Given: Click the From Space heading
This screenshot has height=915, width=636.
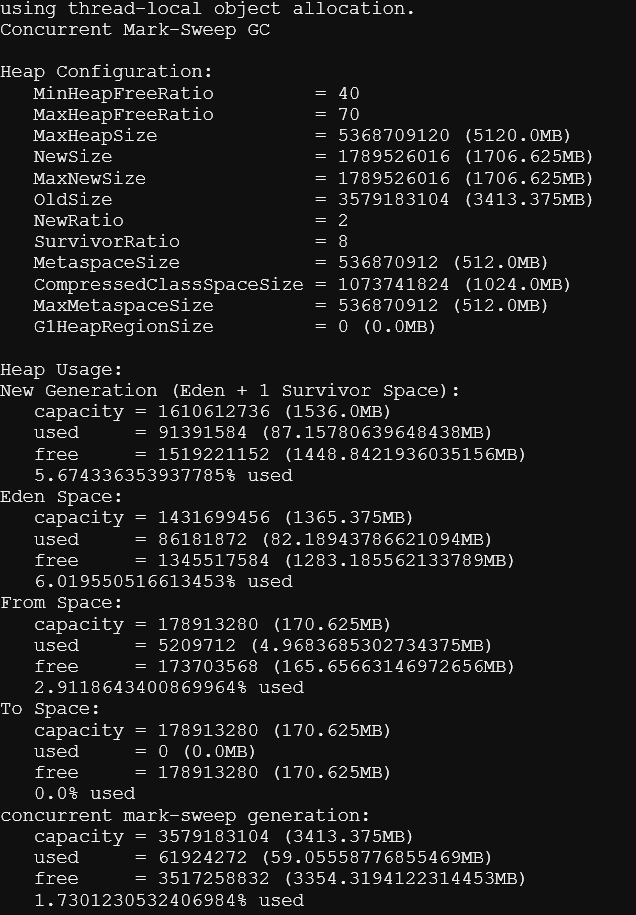Looking at the screenshot, I should pyautogui.click(x=61, y=603).
